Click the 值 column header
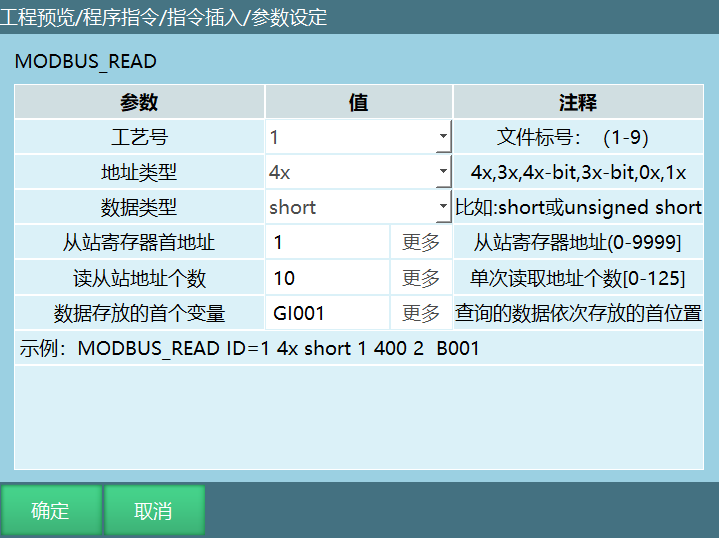 (358, 102)
